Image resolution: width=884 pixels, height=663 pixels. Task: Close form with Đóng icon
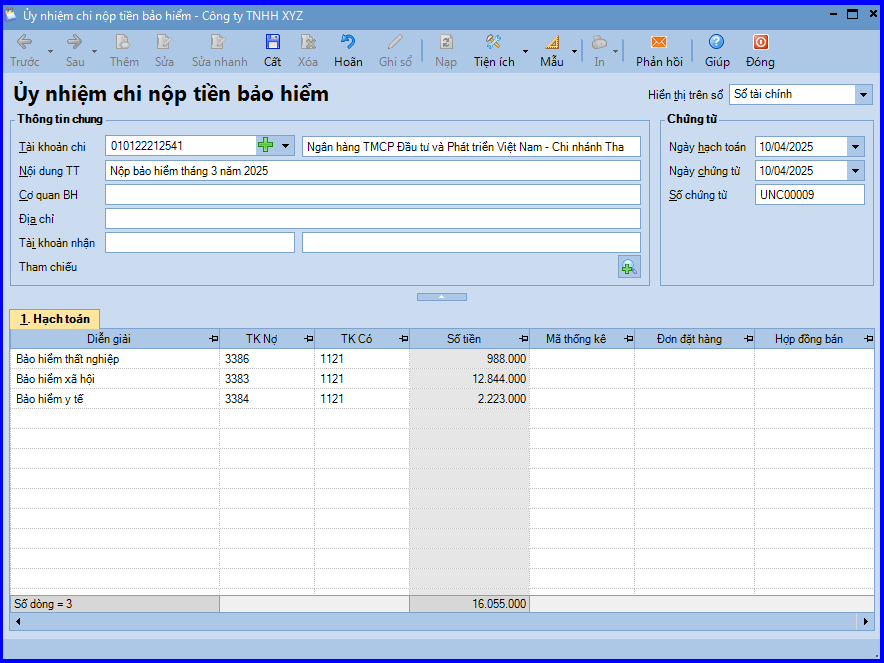[x=761, y=42]
